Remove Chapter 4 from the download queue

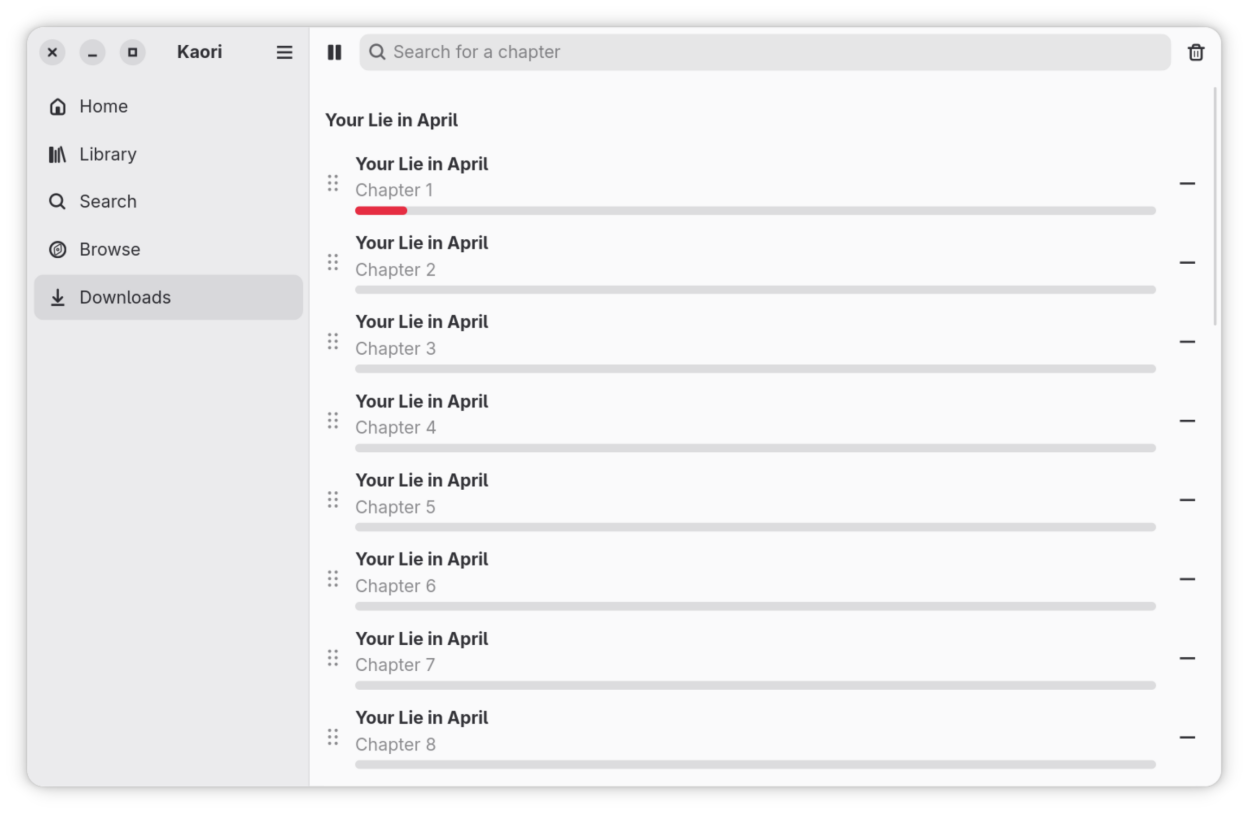tap(1187, 421)
